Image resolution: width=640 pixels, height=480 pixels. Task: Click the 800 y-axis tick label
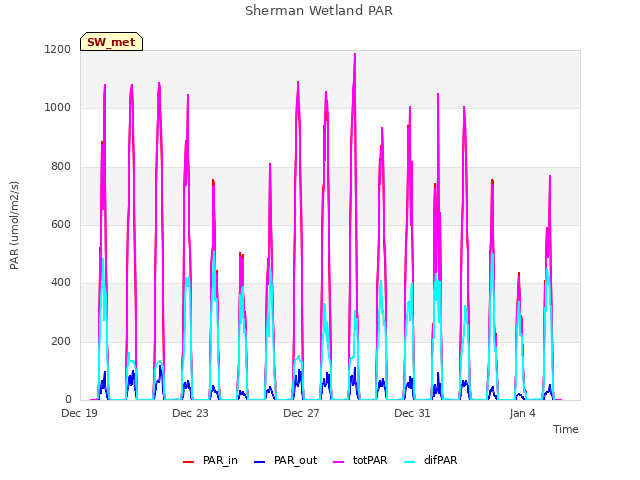[61, 166]
